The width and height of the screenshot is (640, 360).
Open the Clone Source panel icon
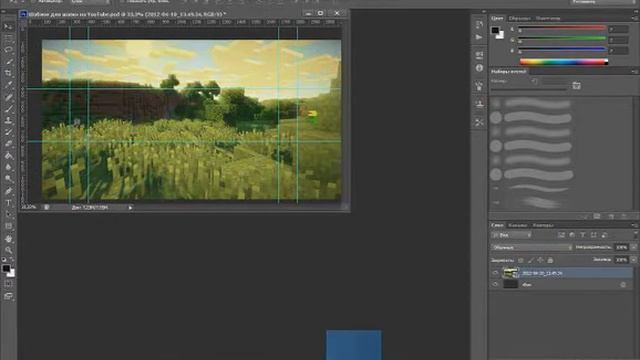point(479,104)
